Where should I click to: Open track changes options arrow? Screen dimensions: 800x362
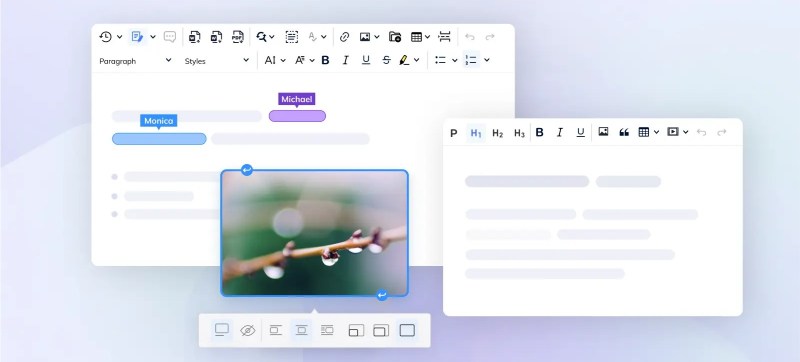click(x=153, y=37)
